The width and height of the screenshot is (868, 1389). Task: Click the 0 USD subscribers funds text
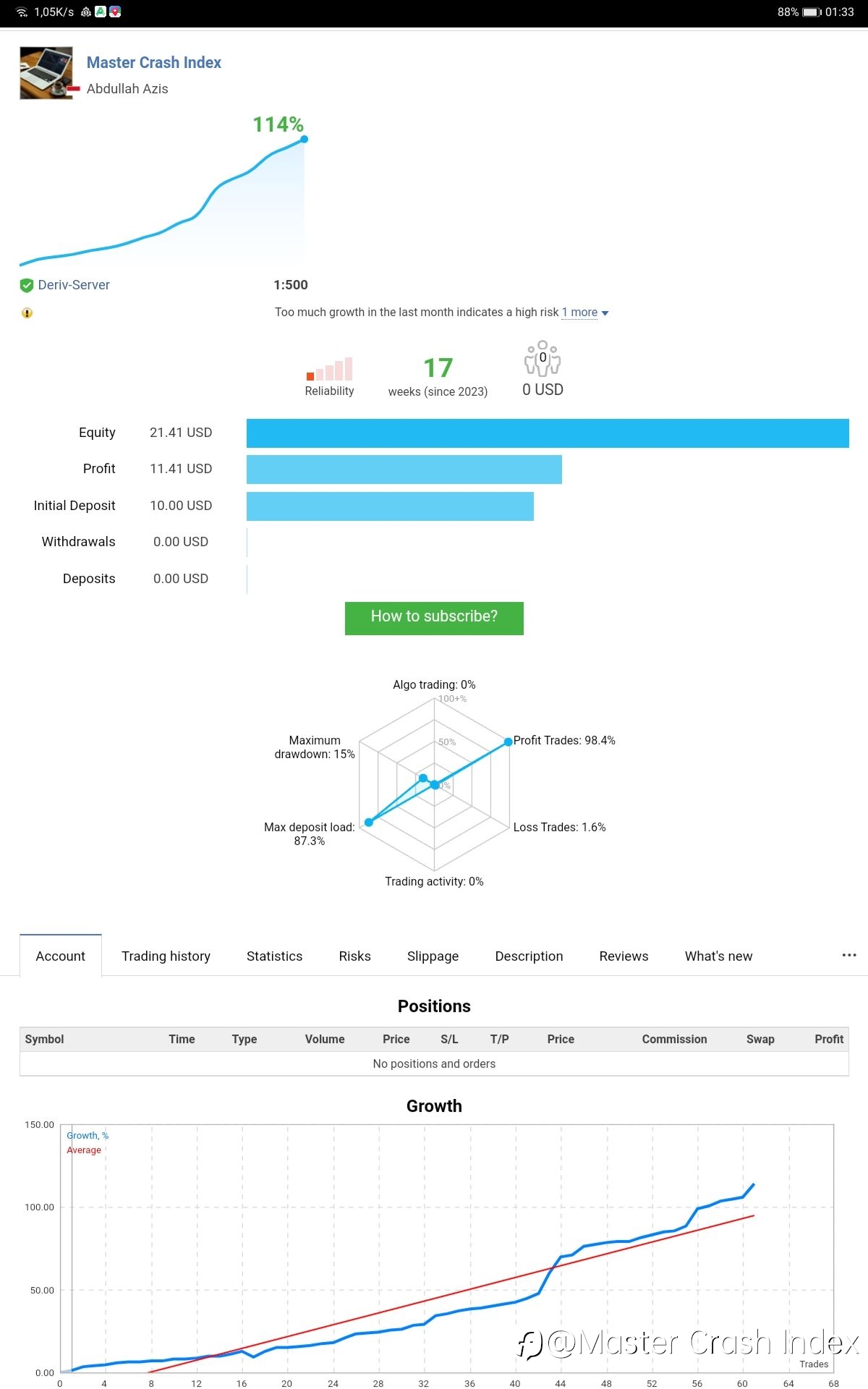click(542, 389)
